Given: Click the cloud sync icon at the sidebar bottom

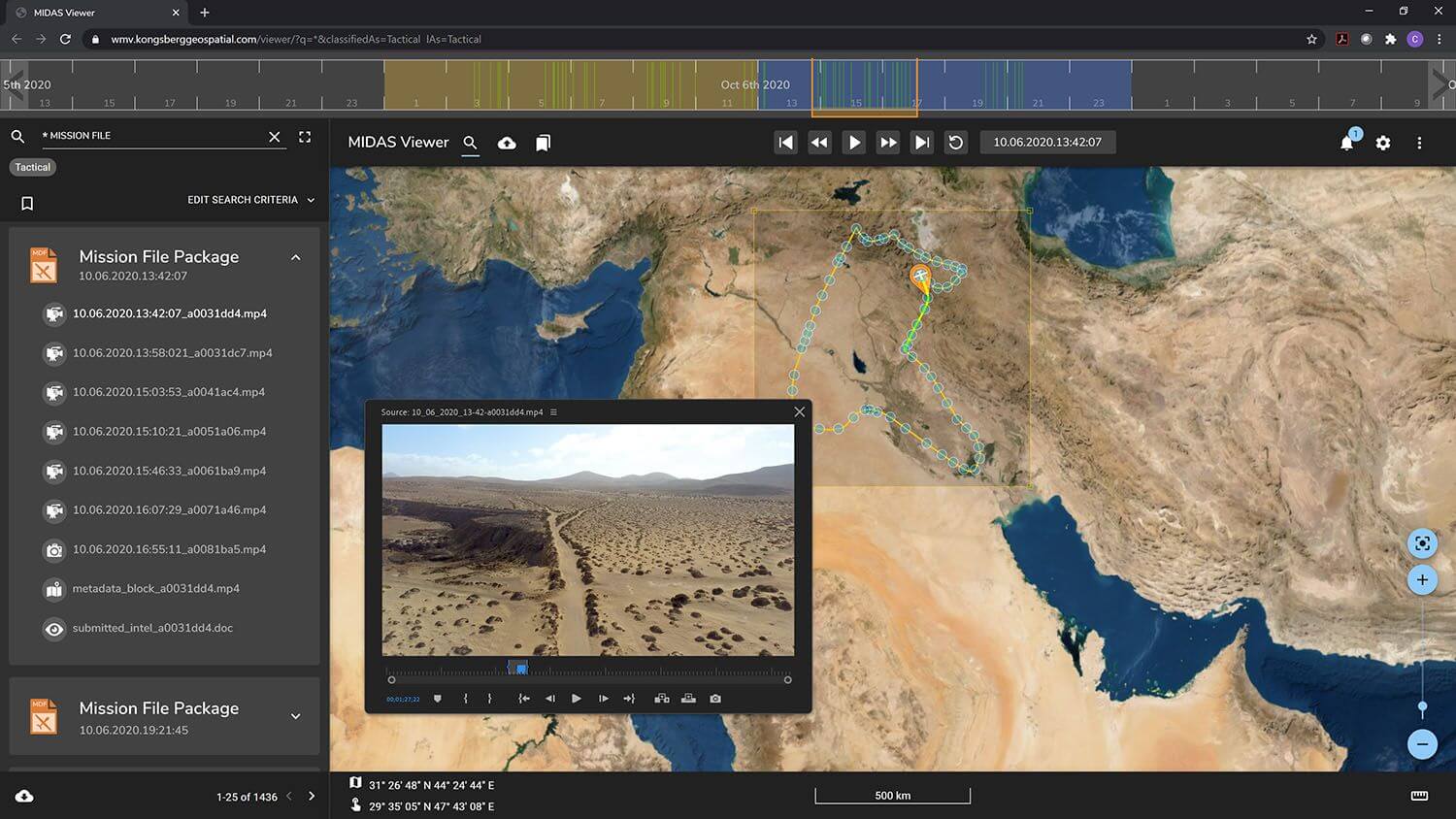Looking at the screenshot, I should (x=23, y=796).
